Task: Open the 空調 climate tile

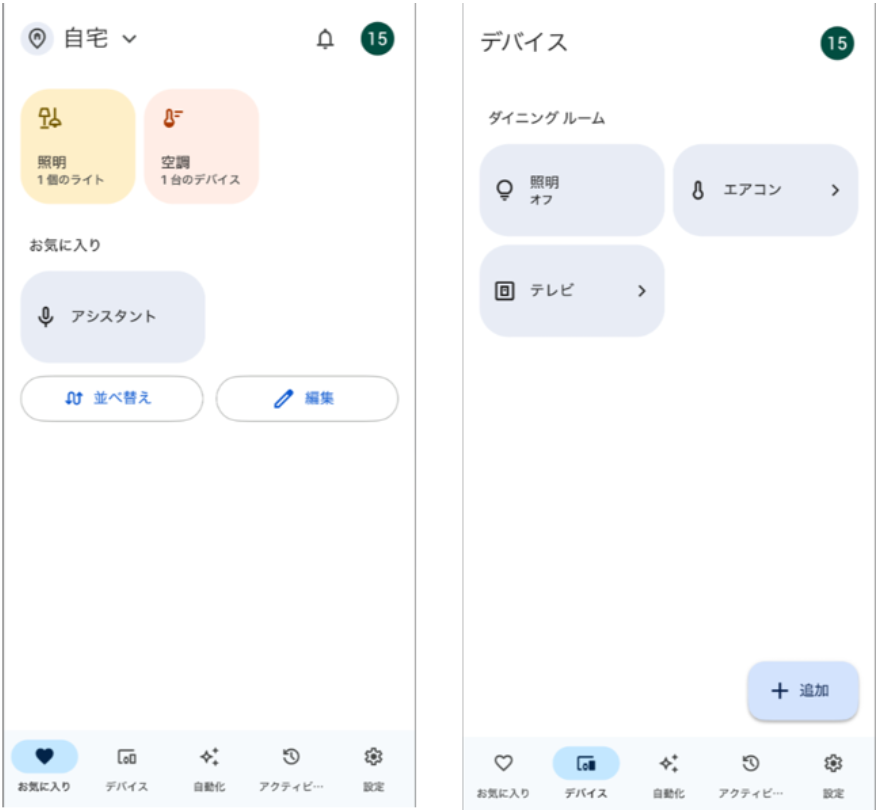Action: (201, 146)
